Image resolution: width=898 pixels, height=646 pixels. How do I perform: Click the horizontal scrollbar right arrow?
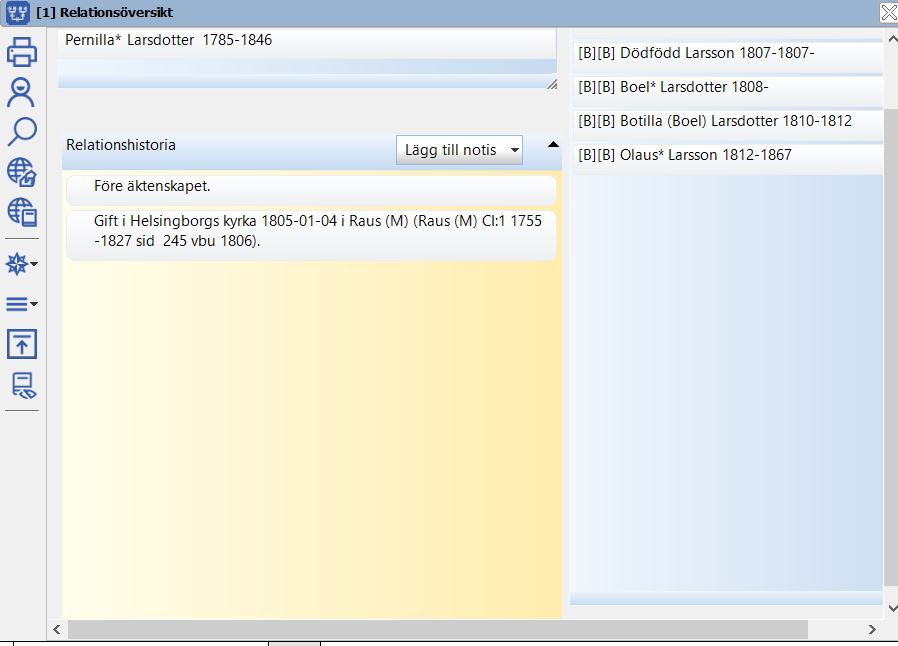coord(872,629)
